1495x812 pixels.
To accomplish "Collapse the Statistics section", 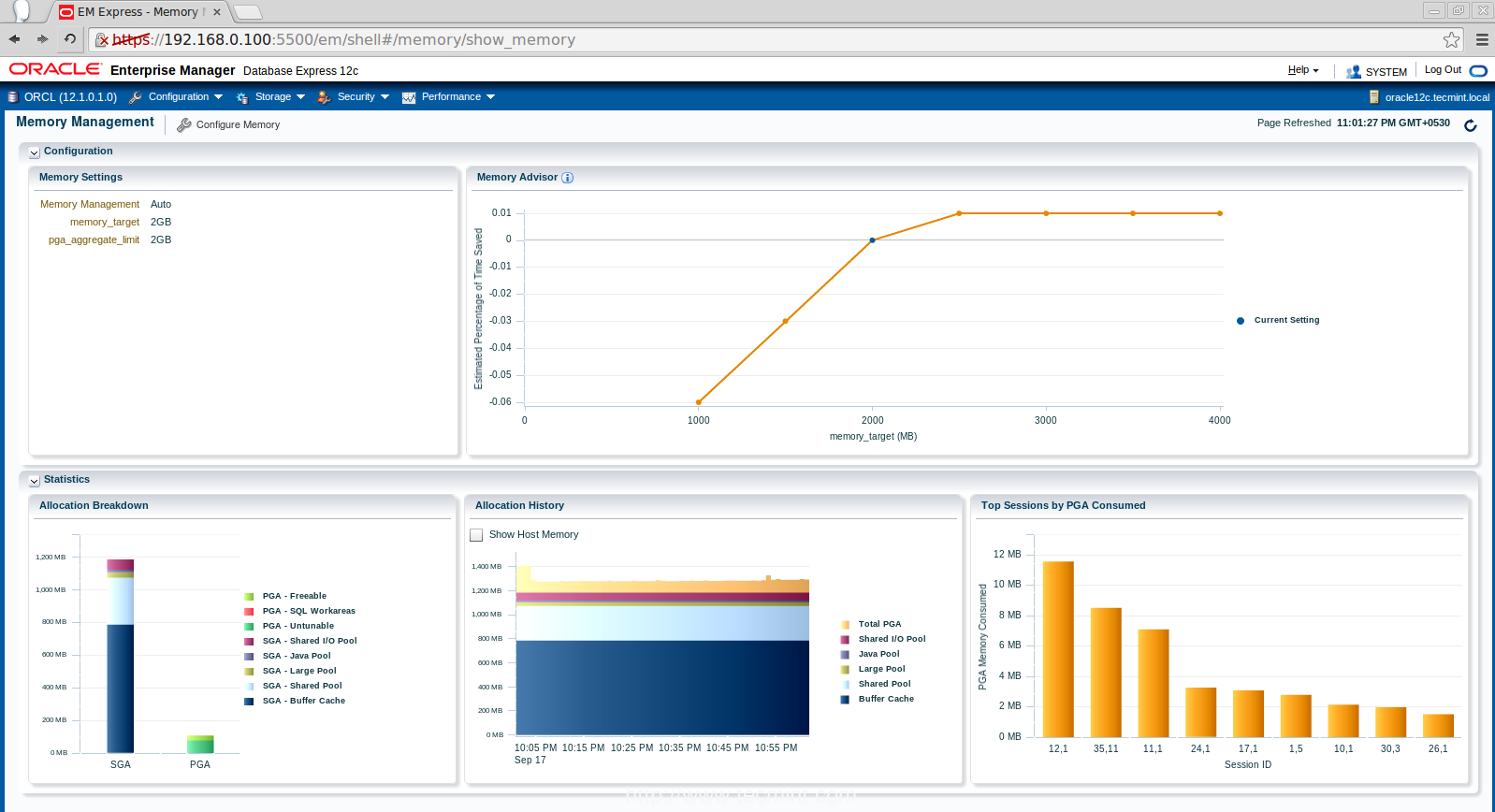I will coord(34,481).
